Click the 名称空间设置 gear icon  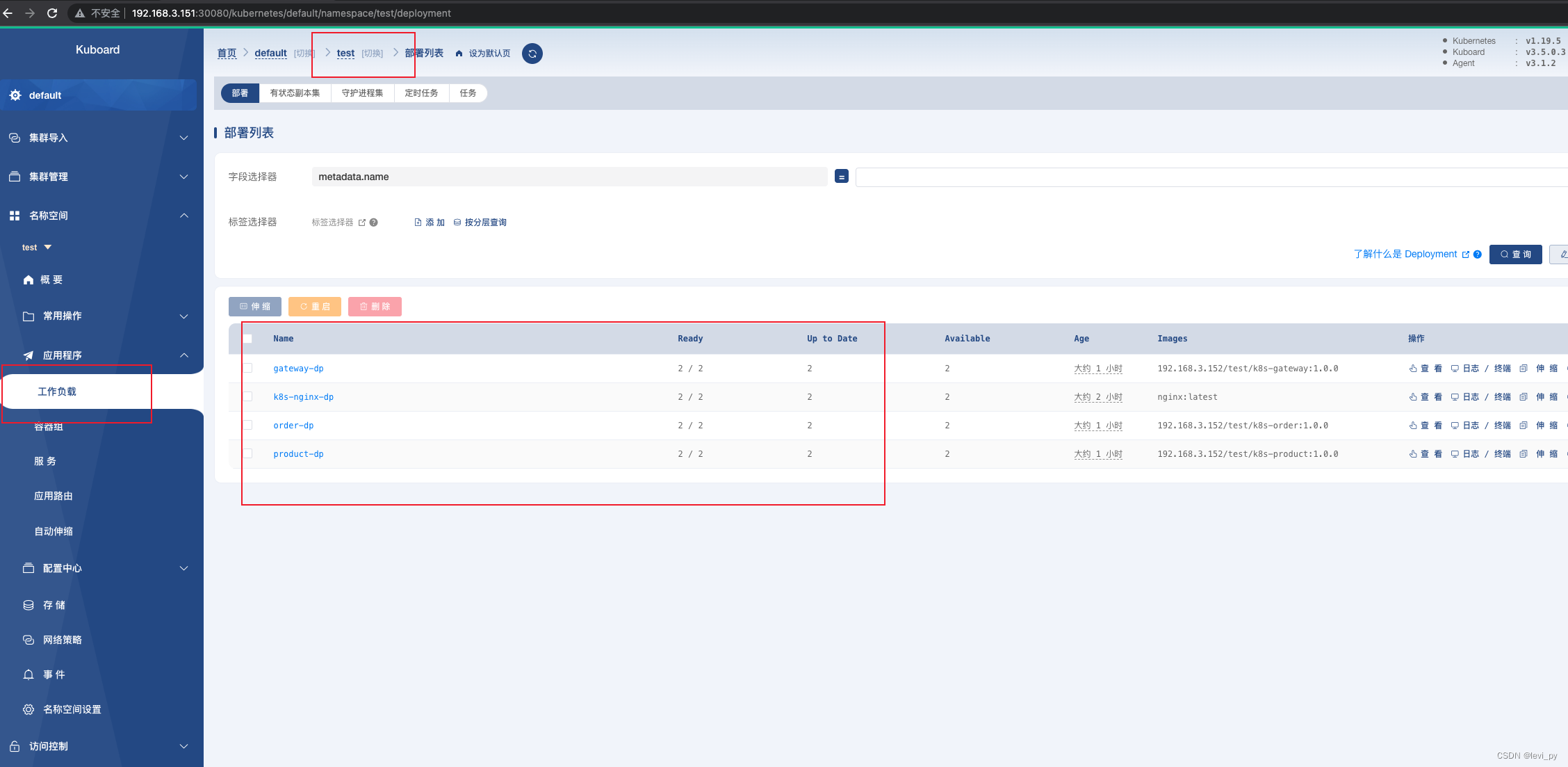coord(28,709)
